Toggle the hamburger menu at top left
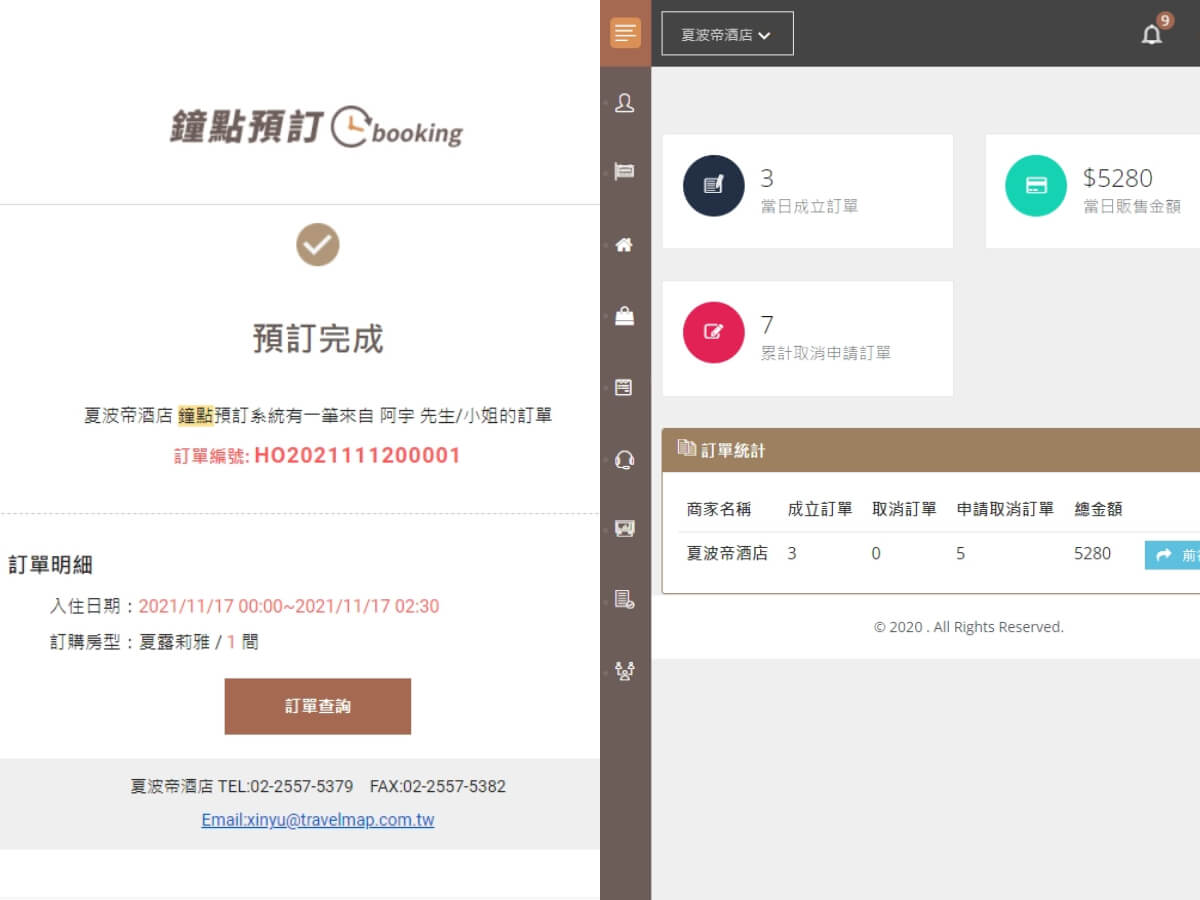The height and width of the screenshot is (900, 1200). tap(624, 33)
